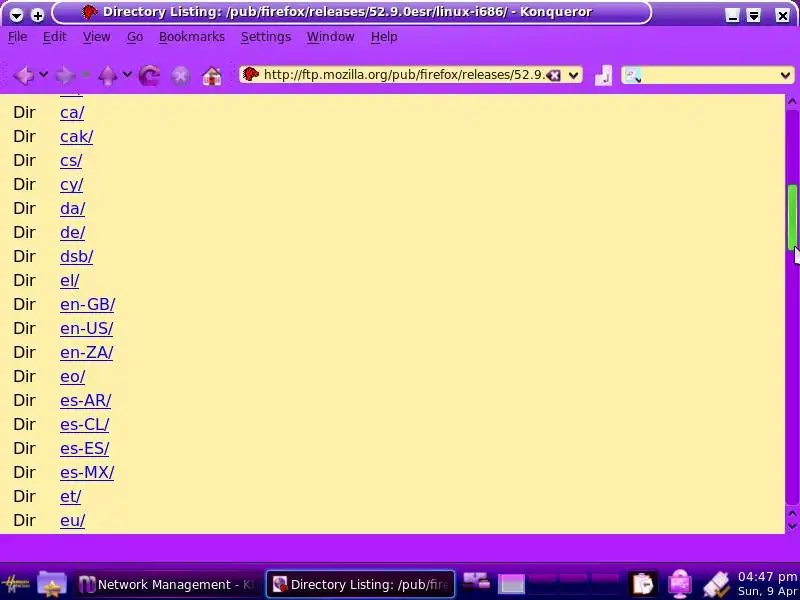Open the Window menu
Image resolution: width=800 pixels, height=600 pixels.
[331, 37]
